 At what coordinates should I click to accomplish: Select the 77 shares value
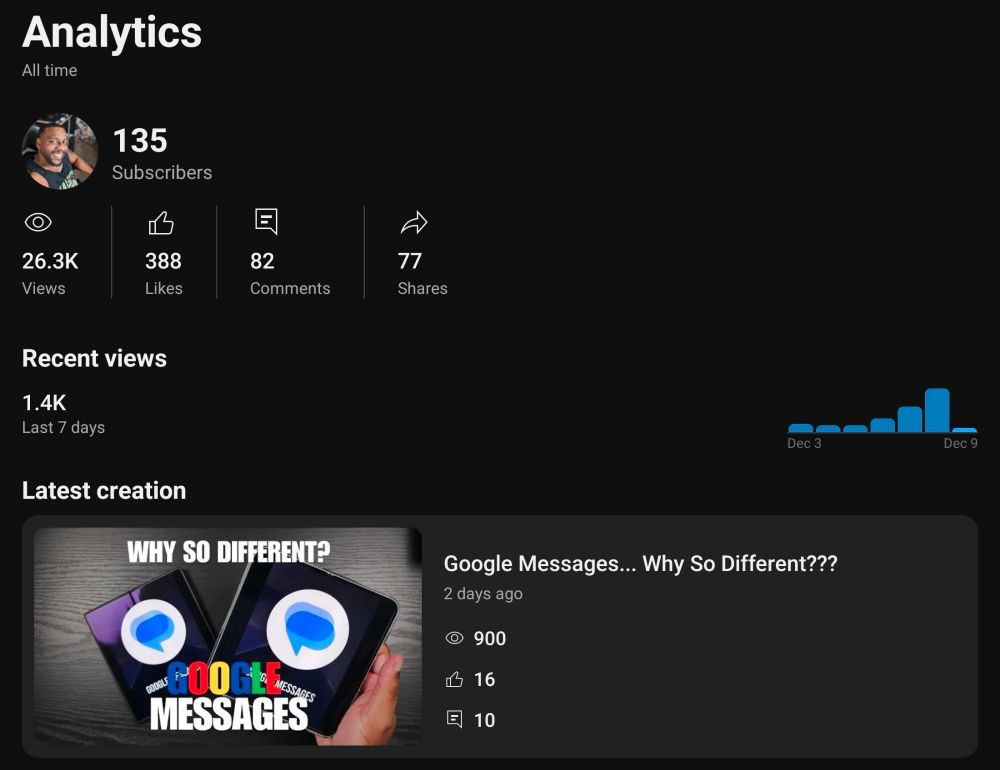point(409,261)
